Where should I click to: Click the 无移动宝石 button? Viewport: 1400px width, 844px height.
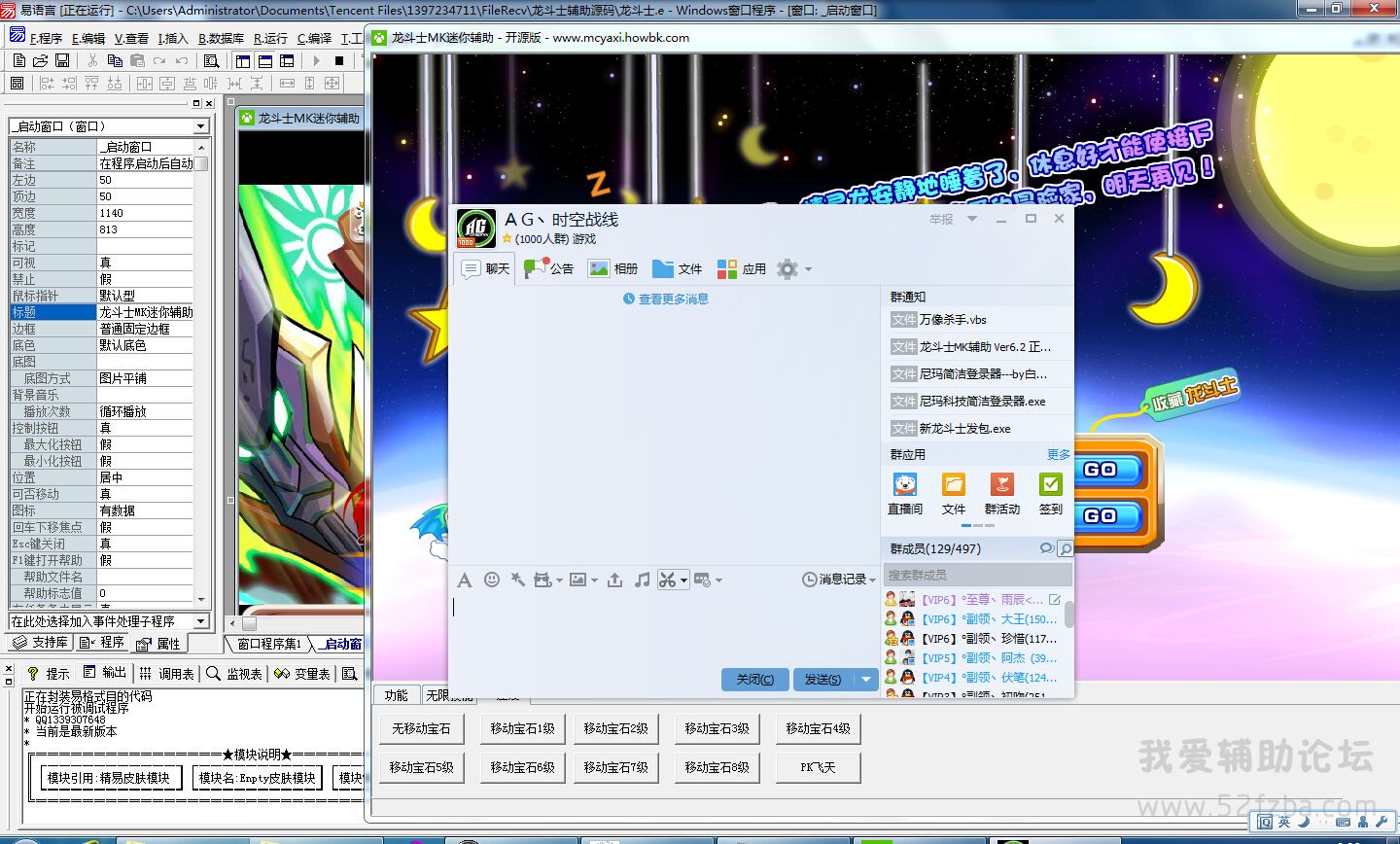[x=421, y=728]
